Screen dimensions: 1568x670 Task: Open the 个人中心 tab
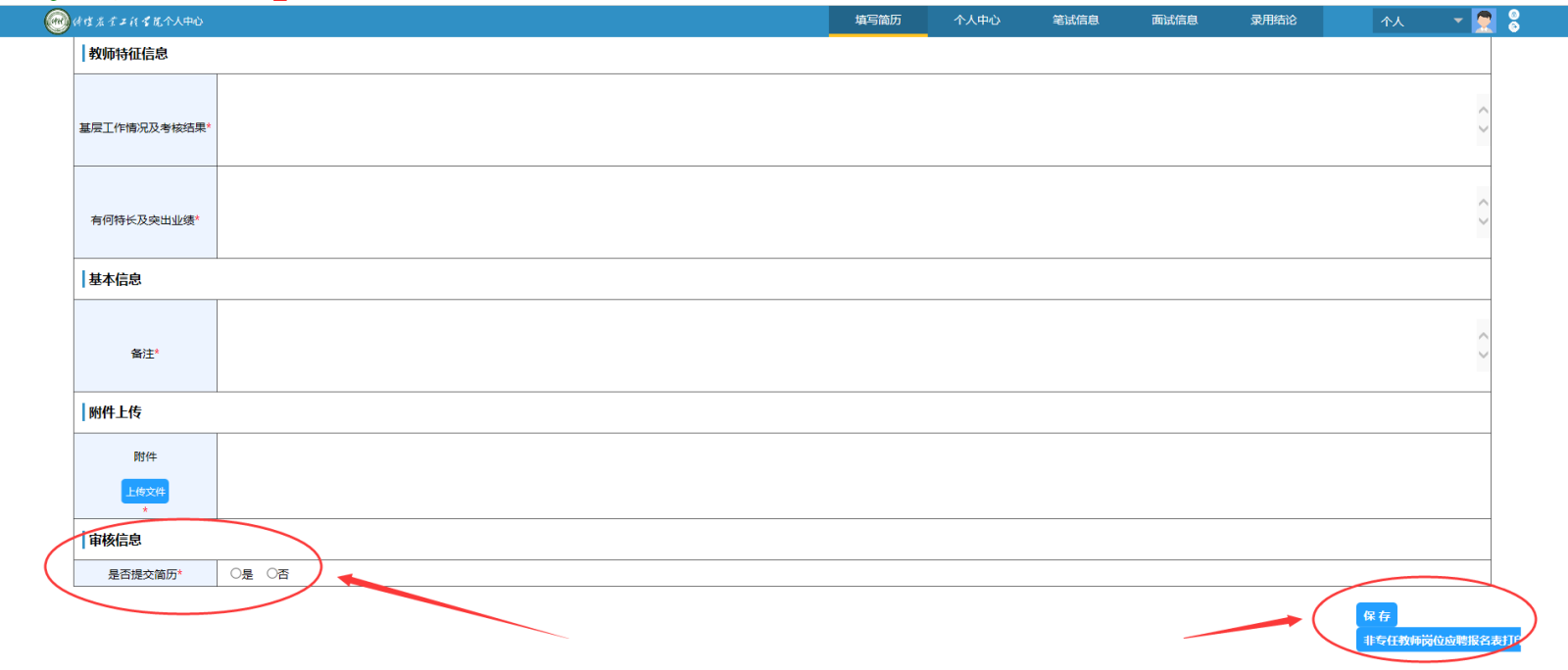977,21
